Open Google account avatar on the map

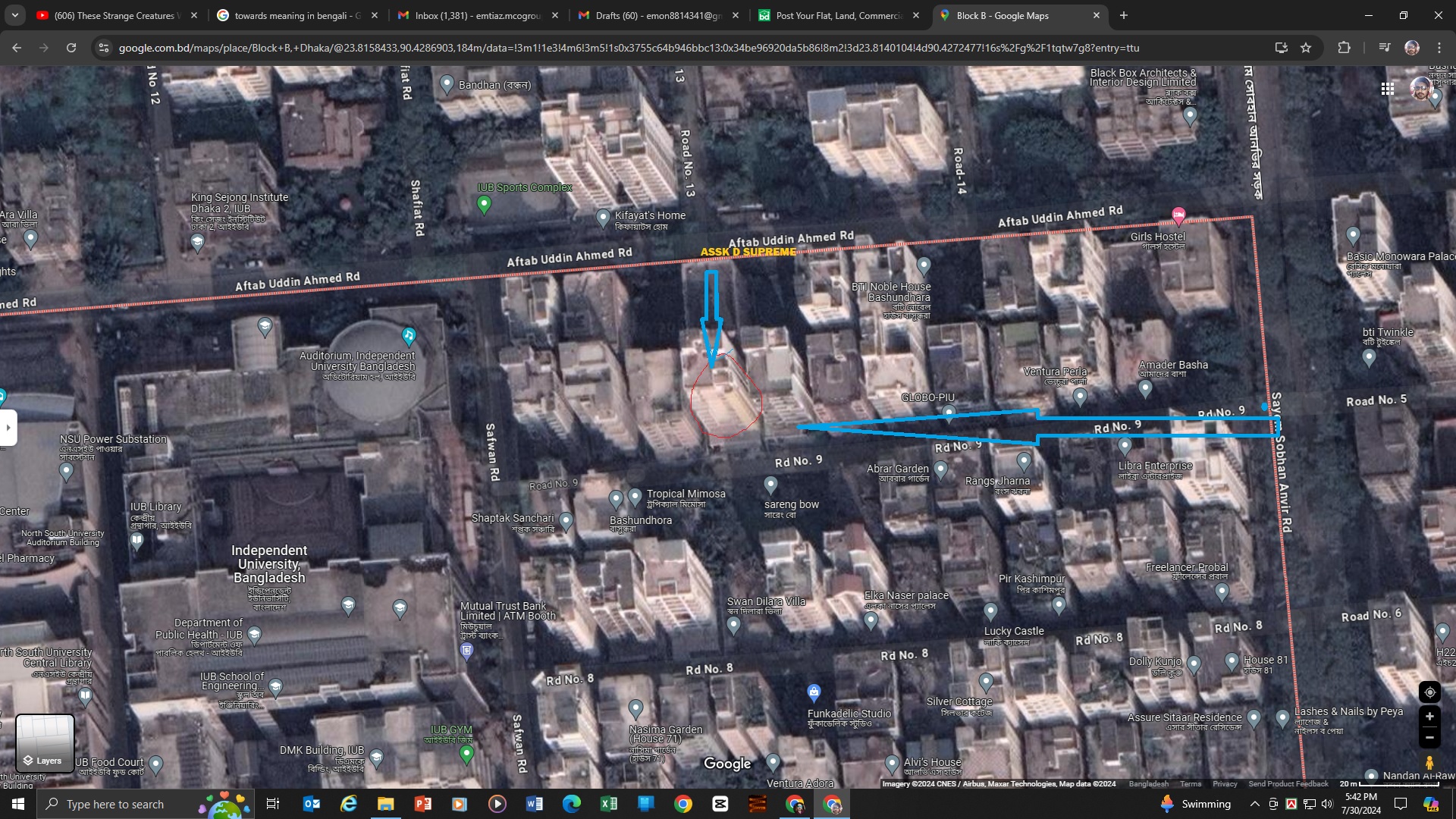click(x=1420, y=89)
